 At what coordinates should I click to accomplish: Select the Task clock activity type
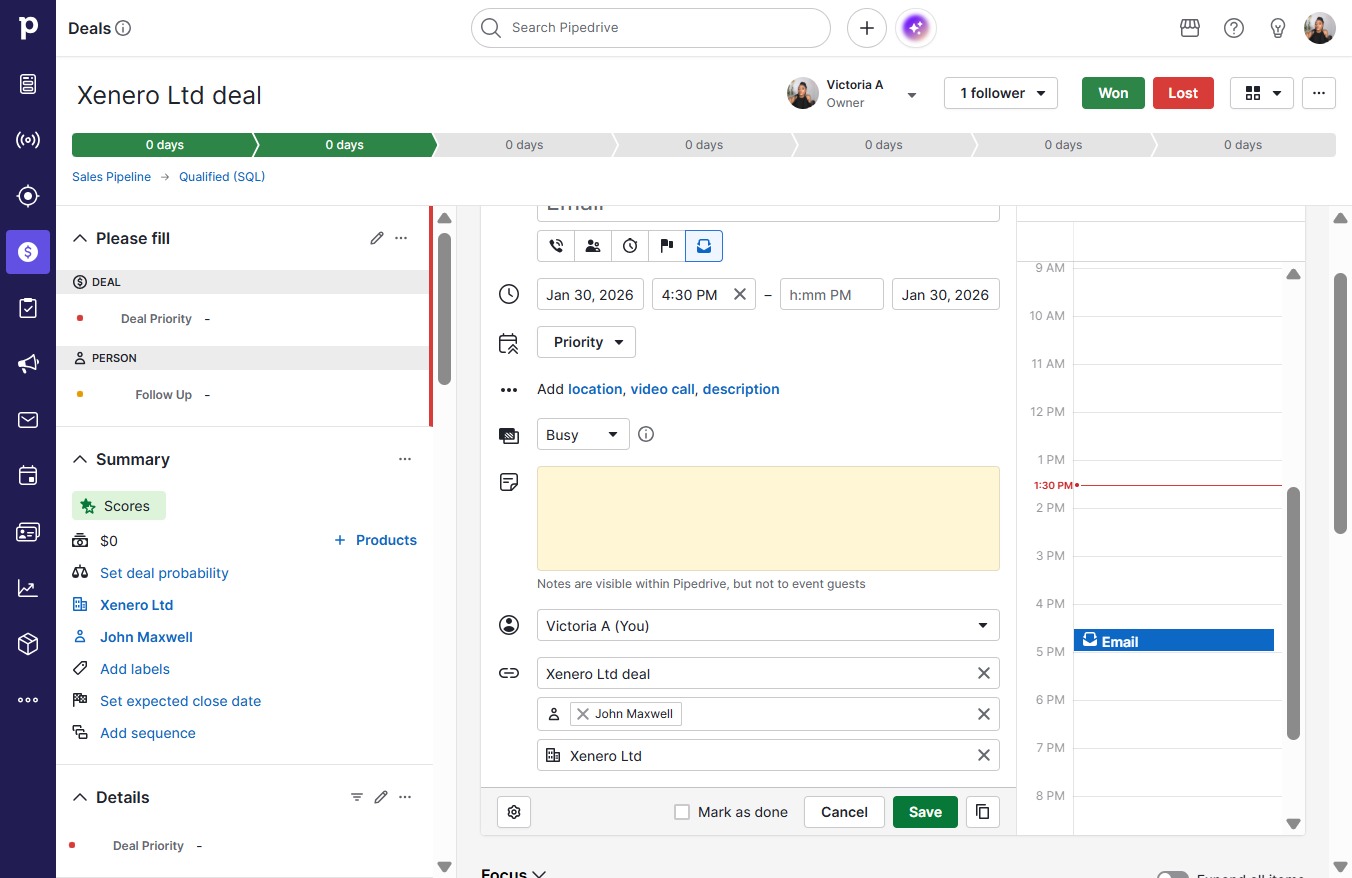coord(630,245)
